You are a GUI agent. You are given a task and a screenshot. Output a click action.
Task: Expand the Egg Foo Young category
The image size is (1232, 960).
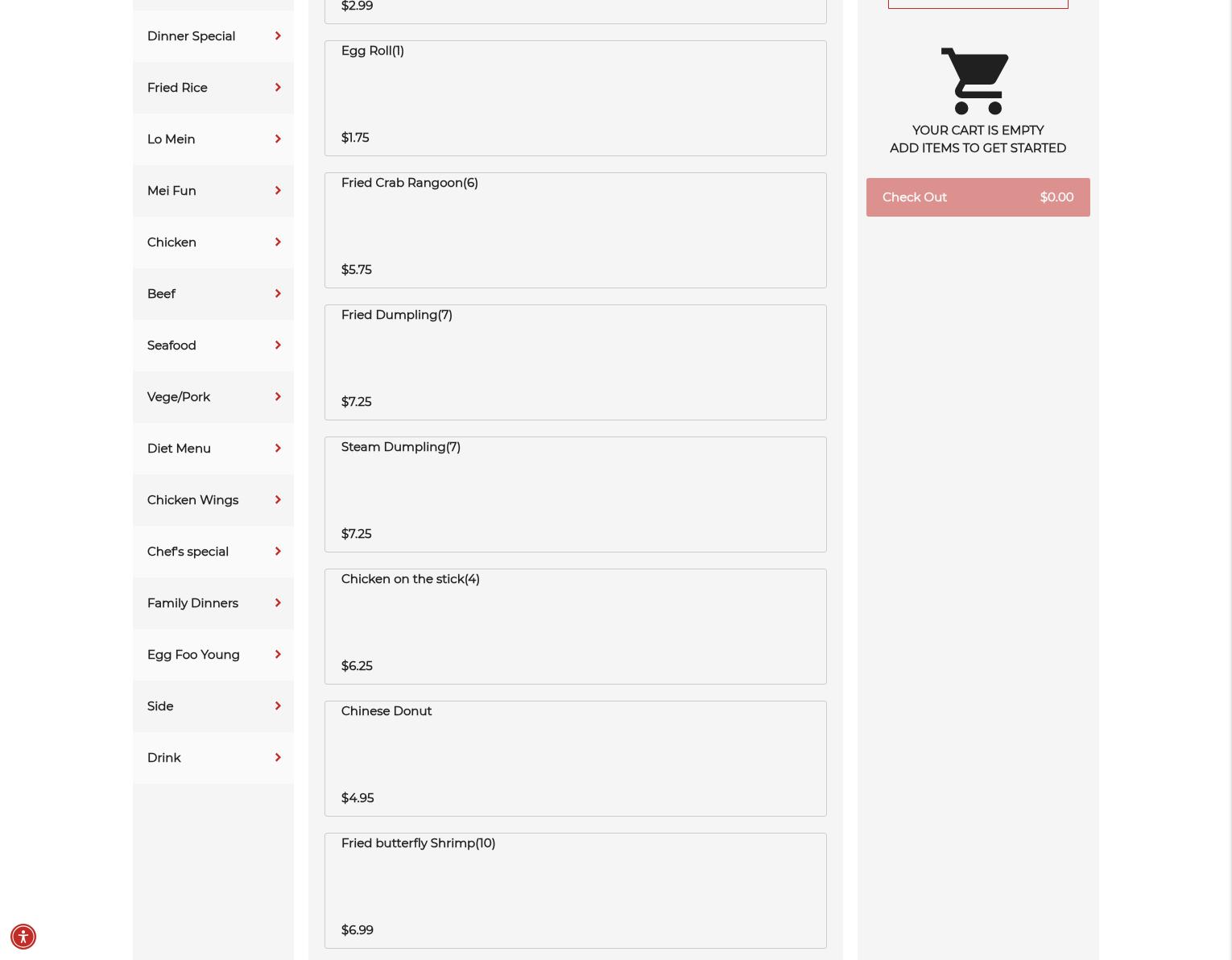coord(213,655)
